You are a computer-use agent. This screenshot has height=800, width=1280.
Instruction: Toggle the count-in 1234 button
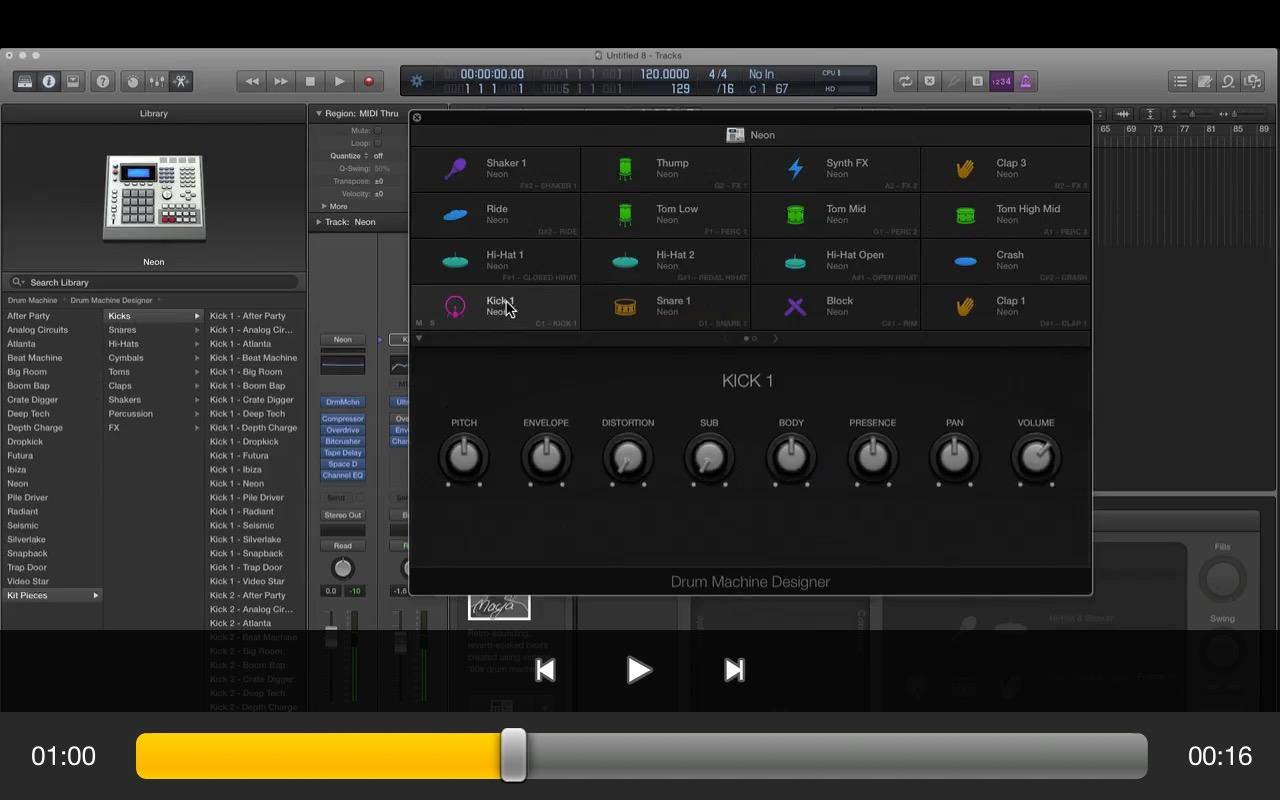point(1001,82)
